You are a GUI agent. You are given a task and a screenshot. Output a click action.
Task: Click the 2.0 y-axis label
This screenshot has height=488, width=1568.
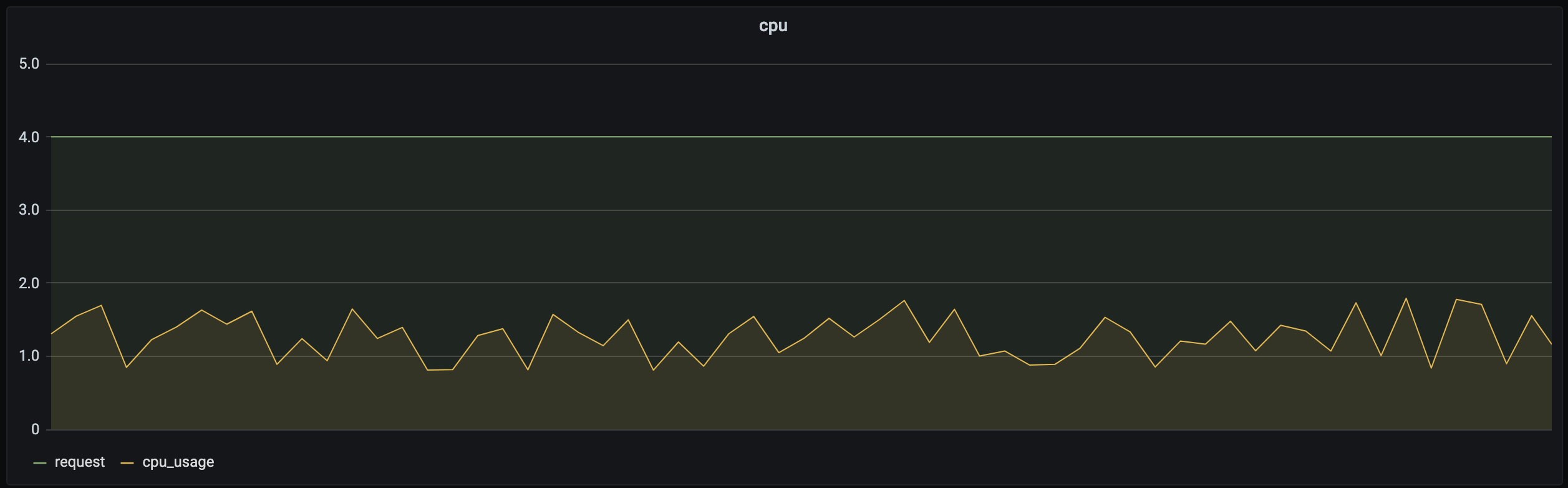coord(29,283)
